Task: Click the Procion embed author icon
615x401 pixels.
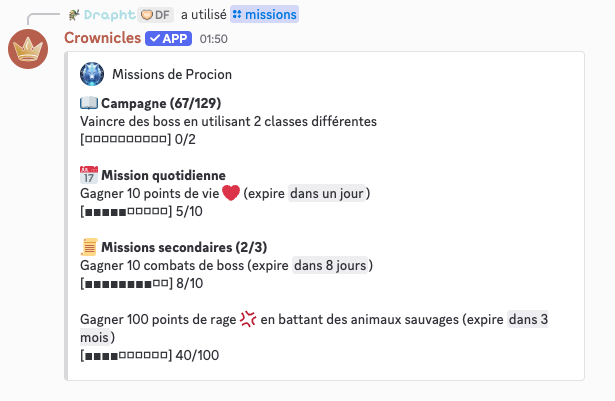Action: (x=93, y=74)
